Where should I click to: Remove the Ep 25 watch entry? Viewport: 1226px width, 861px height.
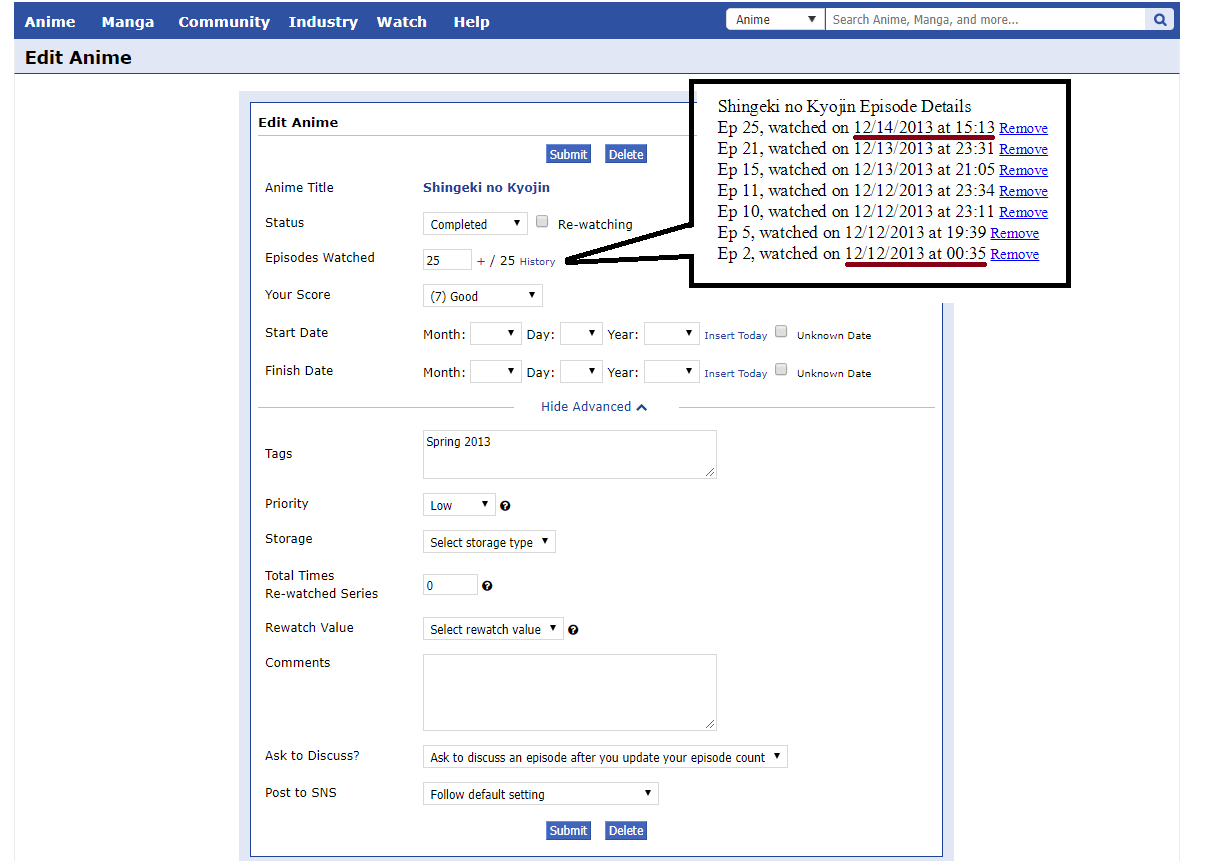1023,128
